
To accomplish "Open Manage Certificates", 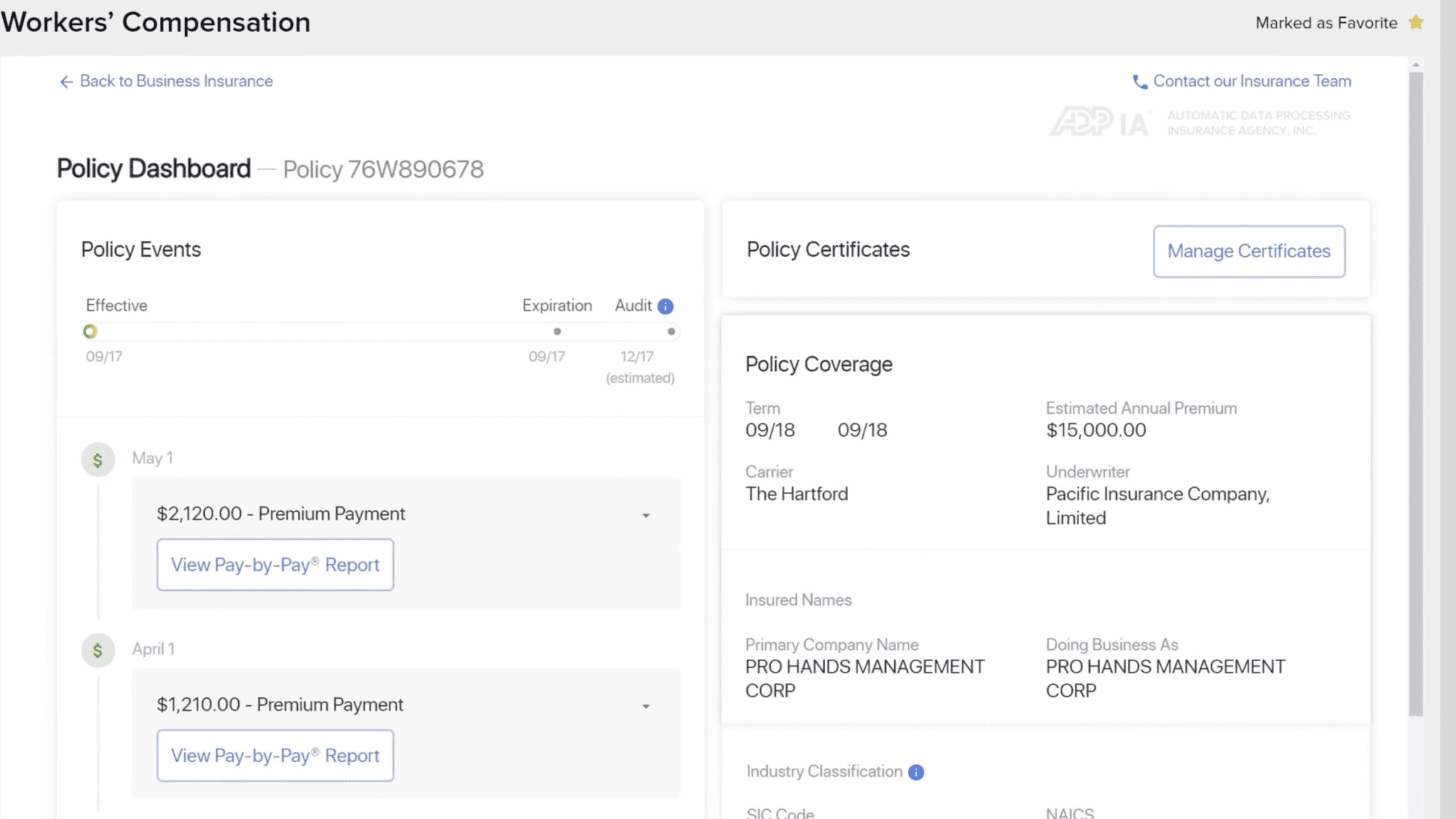I will tap(1248, 251).
